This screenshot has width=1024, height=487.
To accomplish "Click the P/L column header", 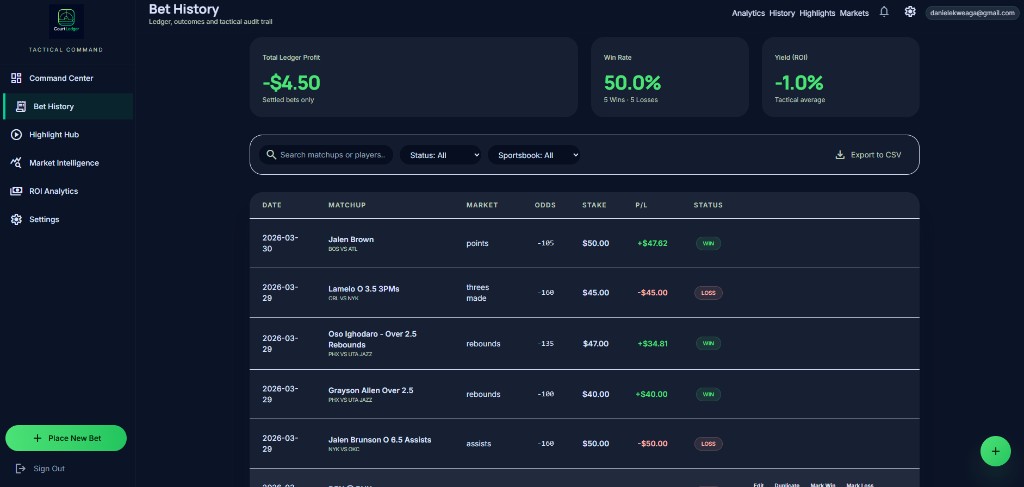I will pyautogui.click(x=641, y=205).
